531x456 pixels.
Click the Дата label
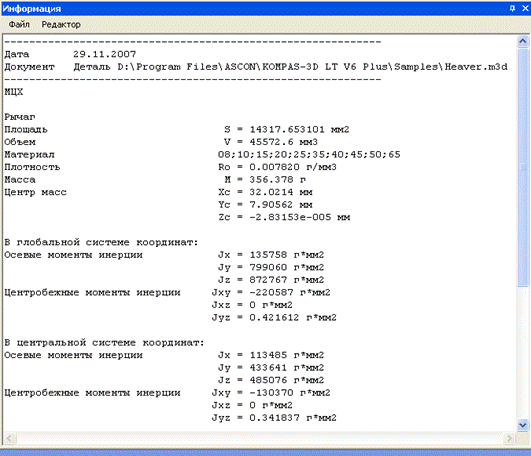(17, 54)
